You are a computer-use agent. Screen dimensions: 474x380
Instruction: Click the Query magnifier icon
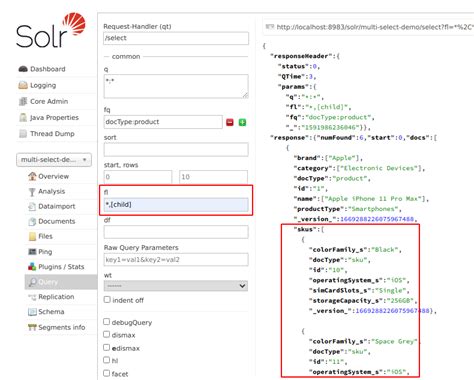[x=32, y=282]
